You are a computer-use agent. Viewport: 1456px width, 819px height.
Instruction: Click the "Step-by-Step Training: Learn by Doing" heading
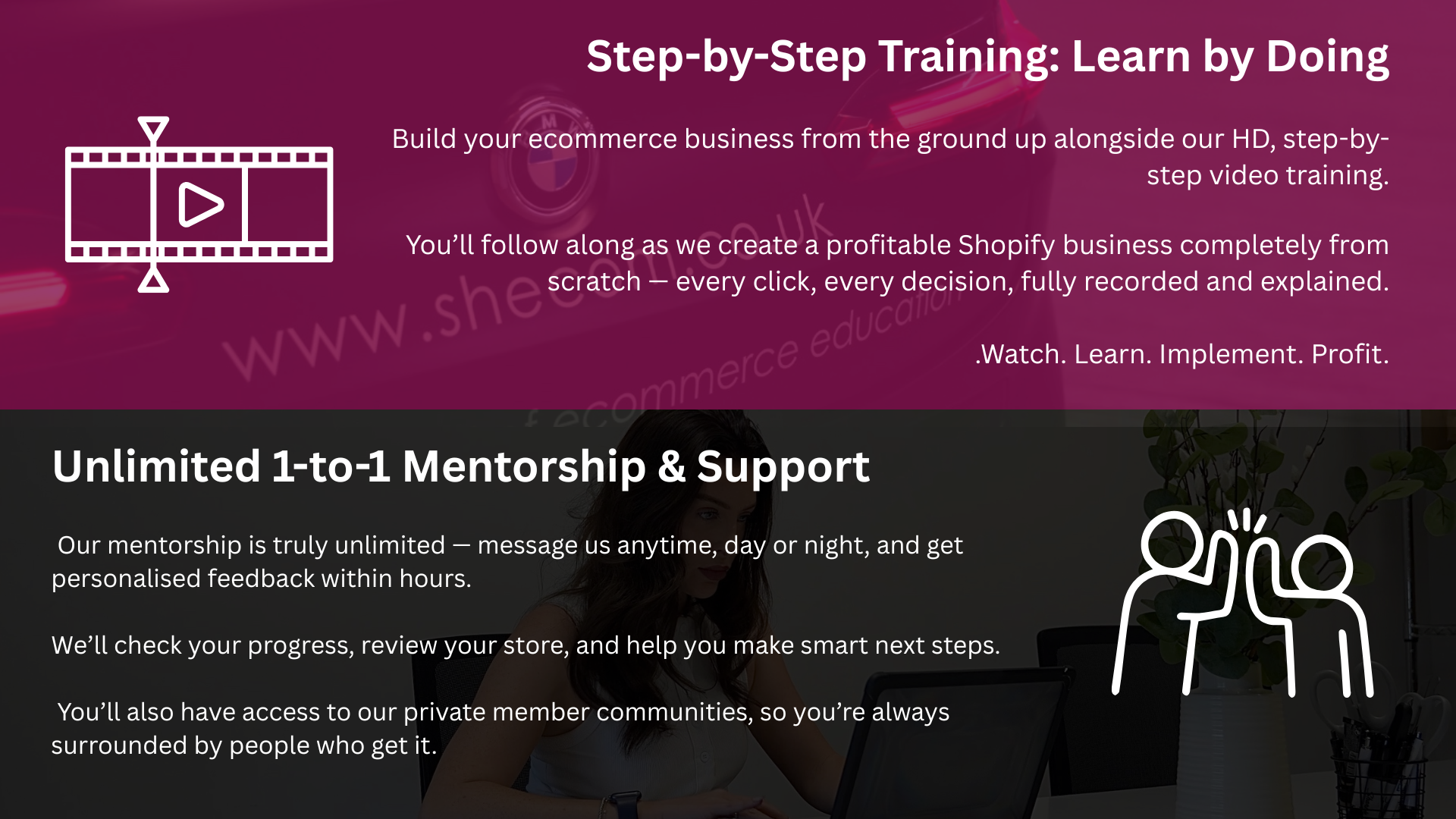coord(987,57)
